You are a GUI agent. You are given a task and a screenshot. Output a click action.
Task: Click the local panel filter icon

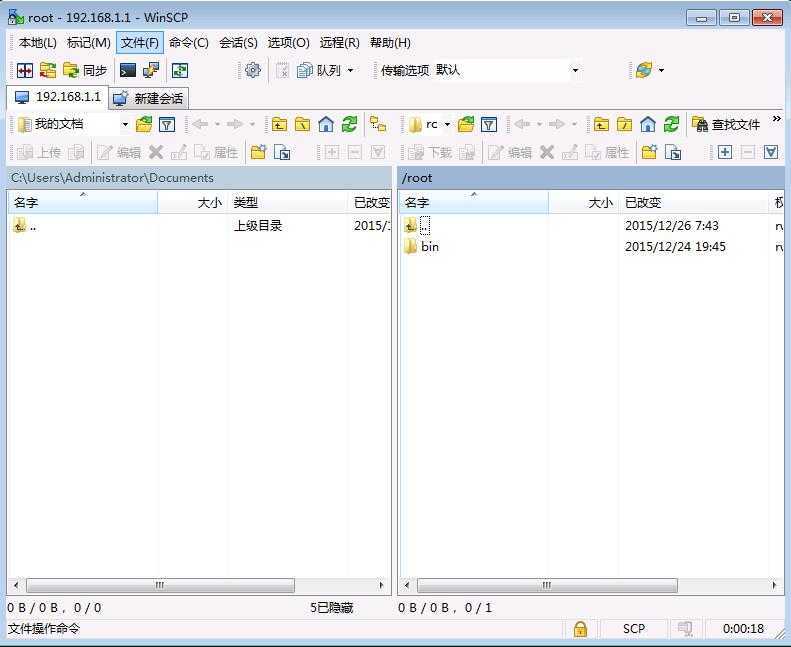point(167,124)
